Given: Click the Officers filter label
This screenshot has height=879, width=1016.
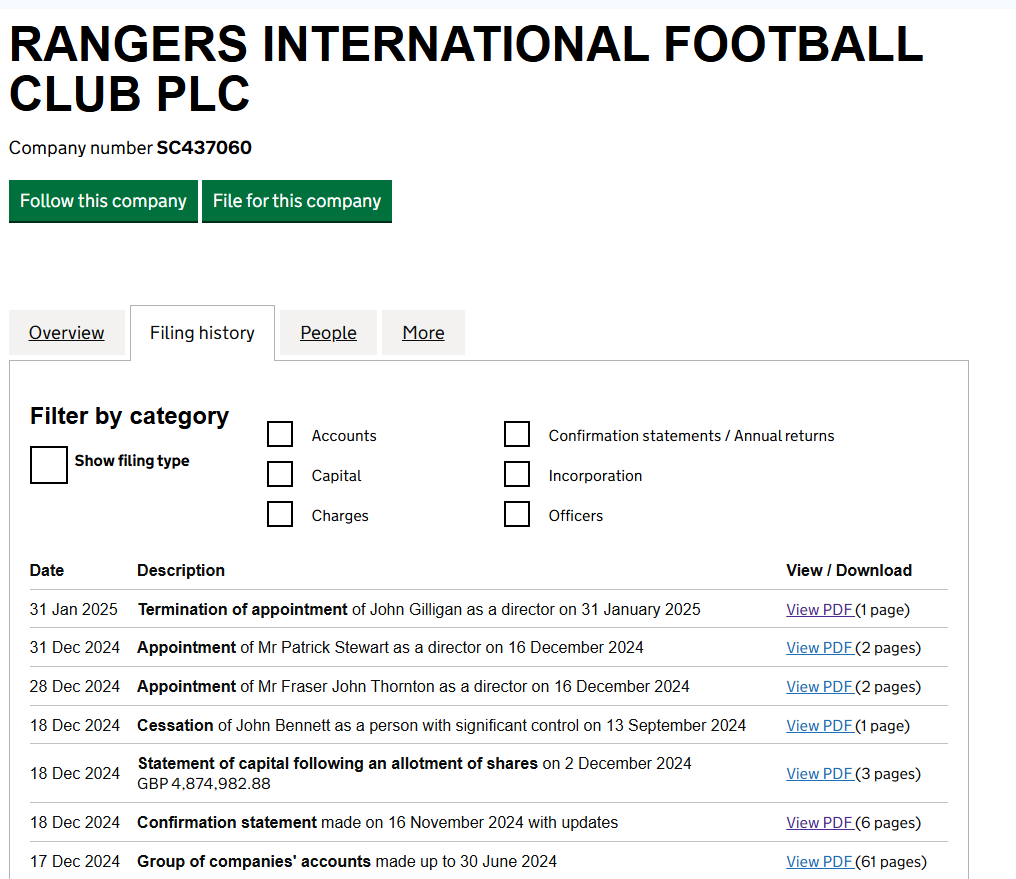Looking at the screenshot, I should tap(575, 516).
